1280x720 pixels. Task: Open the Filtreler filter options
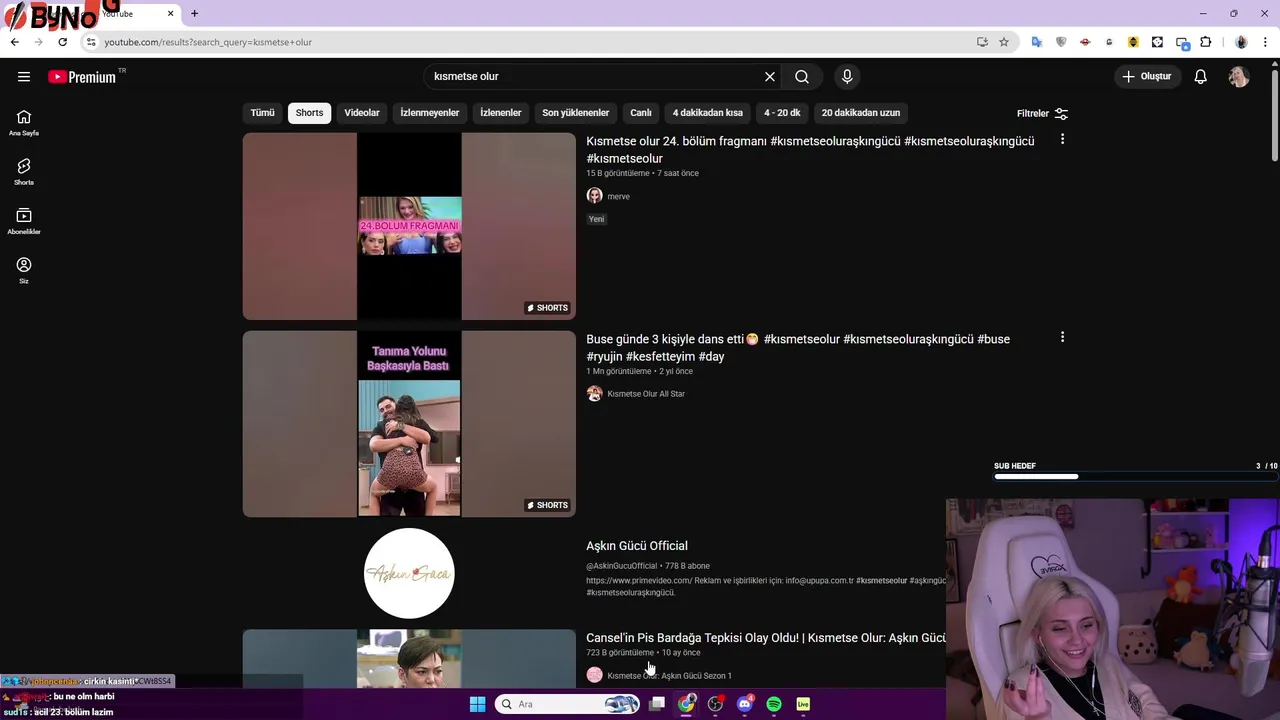click(x=1042, y=114)
